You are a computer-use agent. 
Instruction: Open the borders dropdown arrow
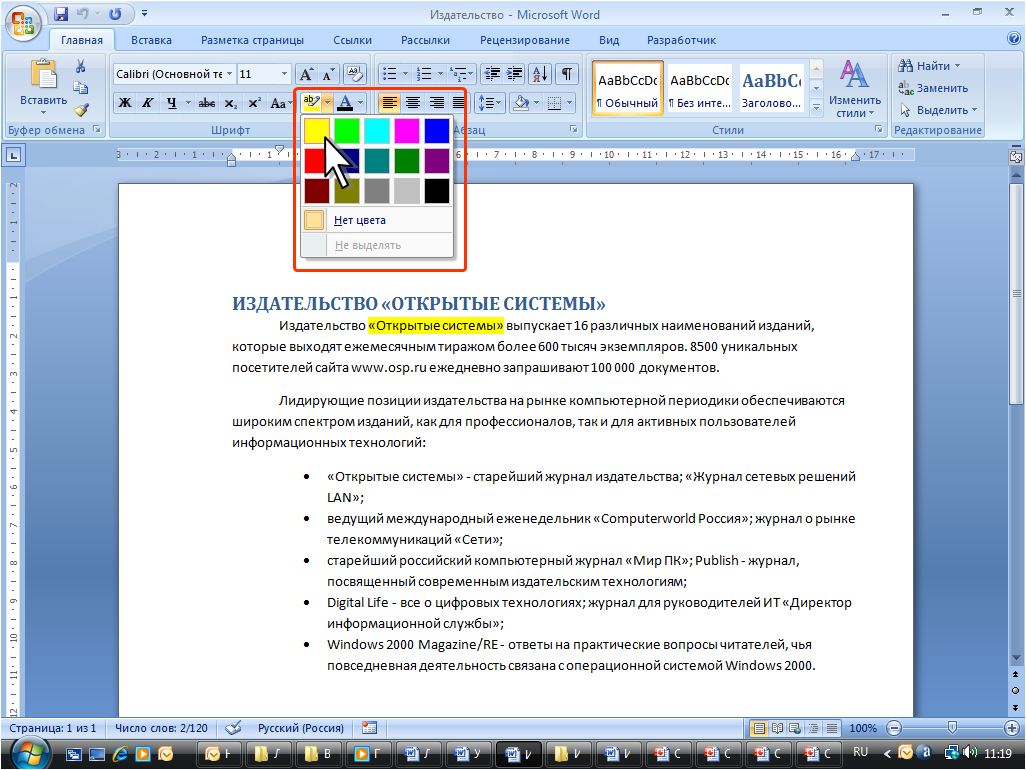click(569, 103)
